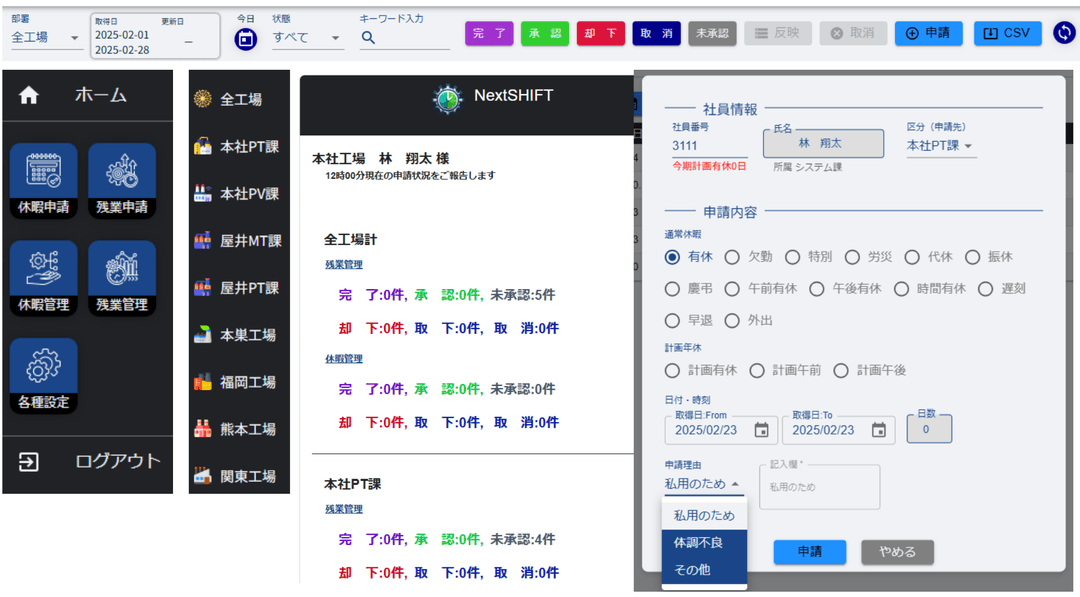Select the 欠勤 radio button
The width and height of the screenshot is (1080, 597).
click(733, 257)
